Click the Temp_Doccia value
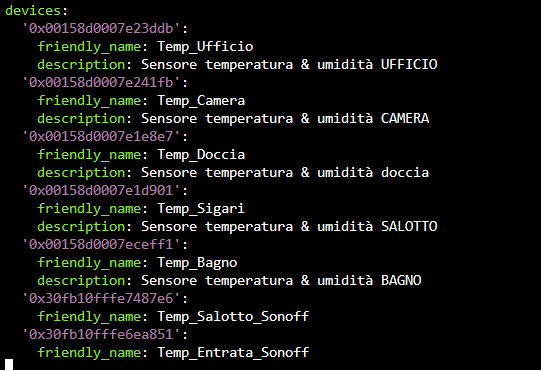This screenshot has height=370, width=541. (x=201, y=154)
